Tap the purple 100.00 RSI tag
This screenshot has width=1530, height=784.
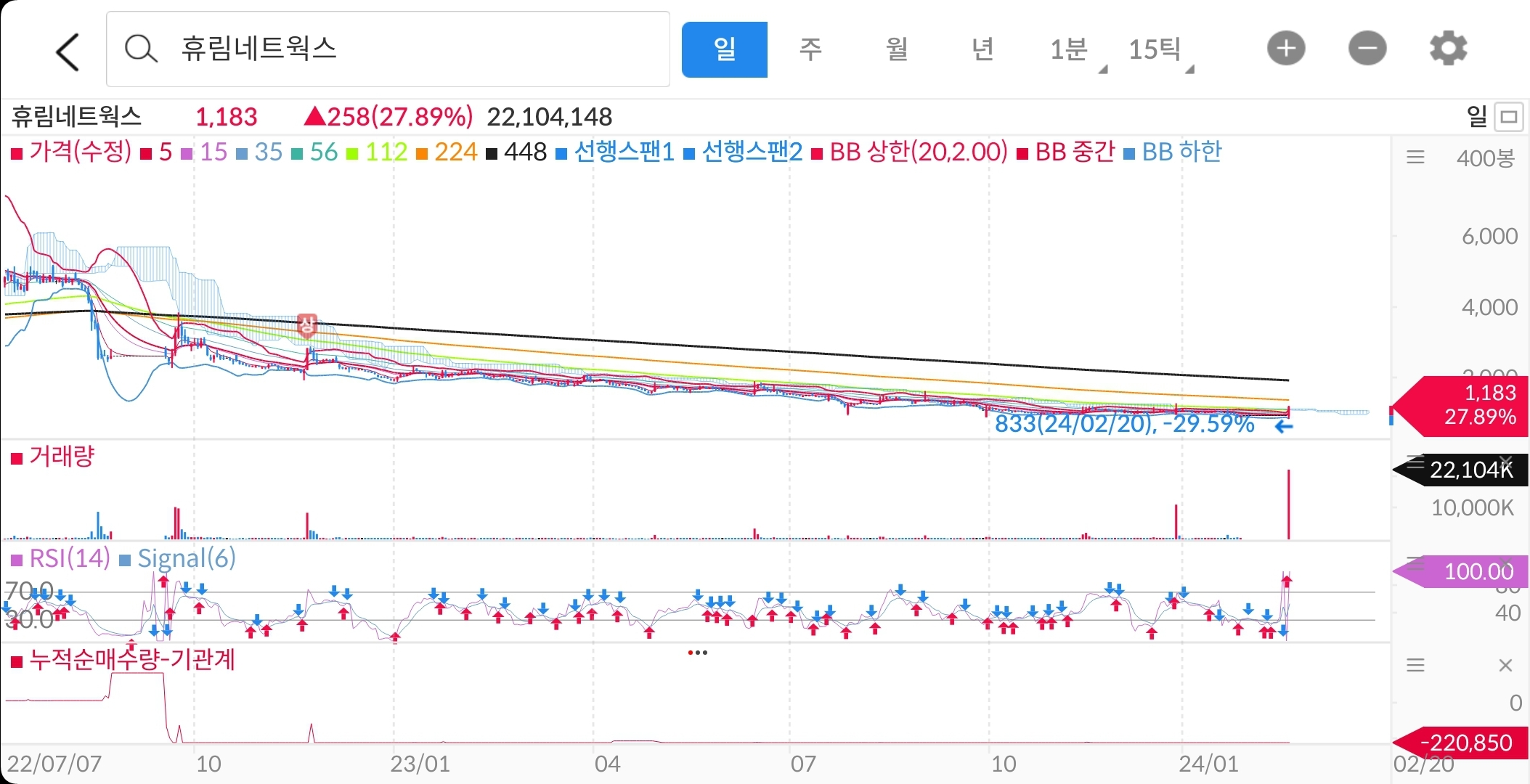[1460, 571]
